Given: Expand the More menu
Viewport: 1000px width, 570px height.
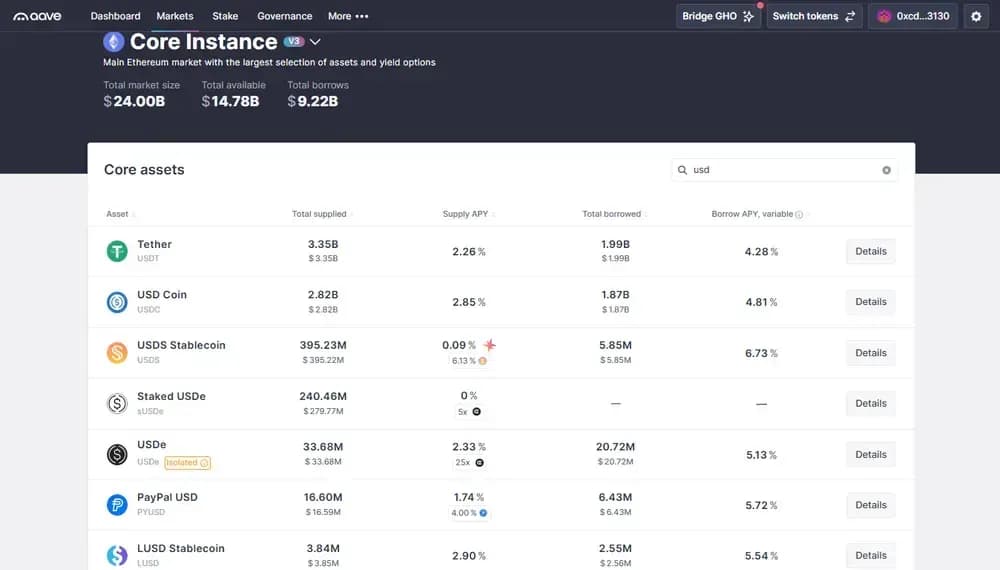Looking at the screenshot, I should tap(348, 16).
